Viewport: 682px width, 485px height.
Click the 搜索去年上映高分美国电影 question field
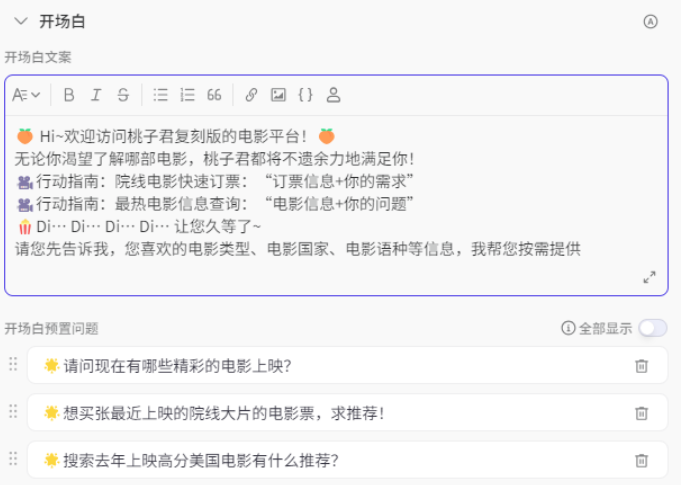tap(347, 460)
